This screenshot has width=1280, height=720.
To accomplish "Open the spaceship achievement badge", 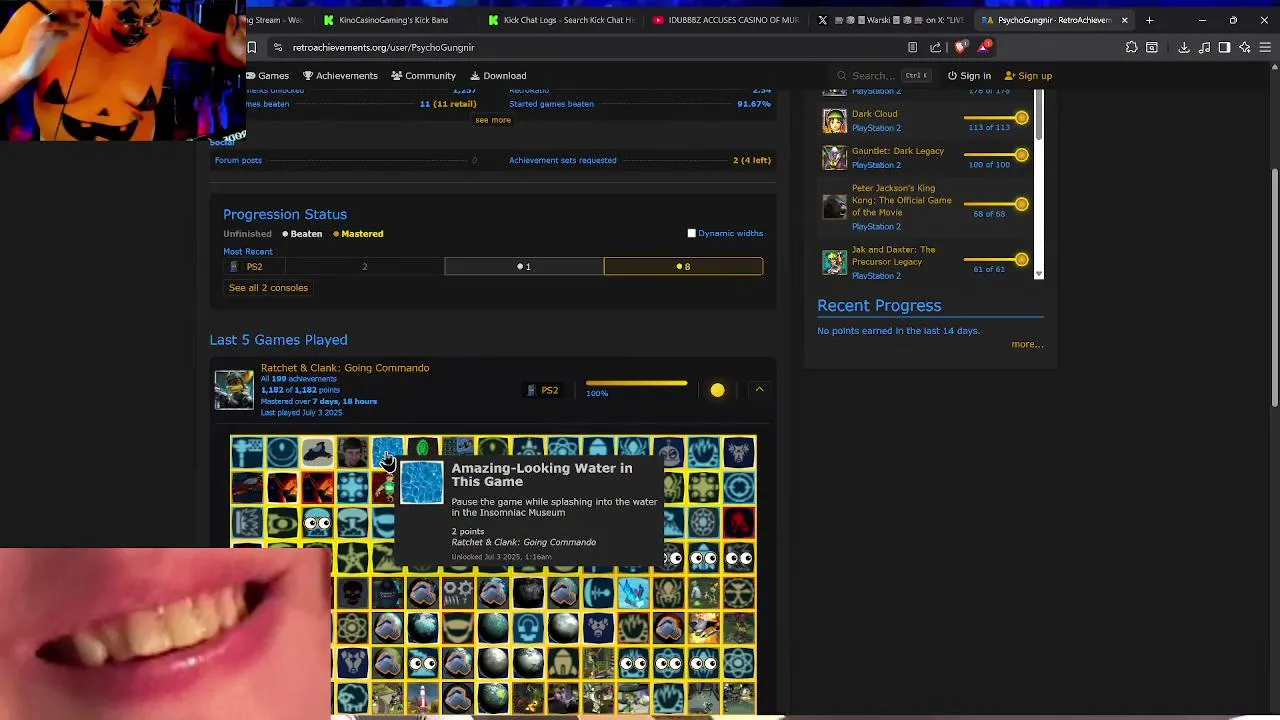I will click(x=317, y=453).
